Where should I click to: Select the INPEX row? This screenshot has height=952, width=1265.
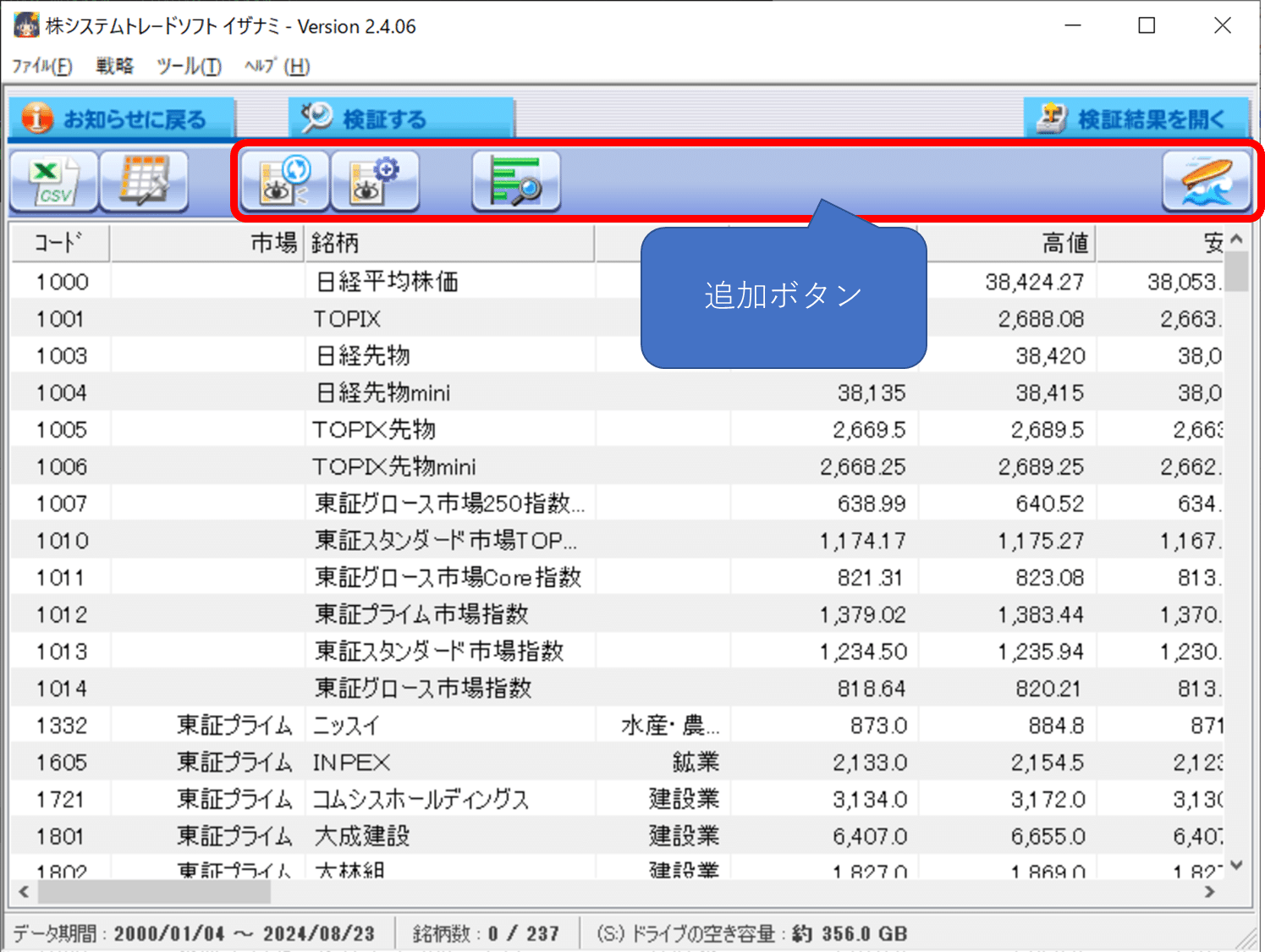617,762
